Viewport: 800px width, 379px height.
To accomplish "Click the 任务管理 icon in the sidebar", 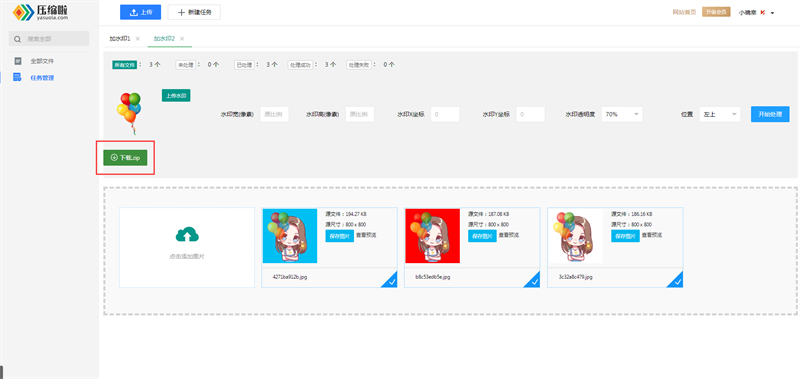I will (18, 78).
